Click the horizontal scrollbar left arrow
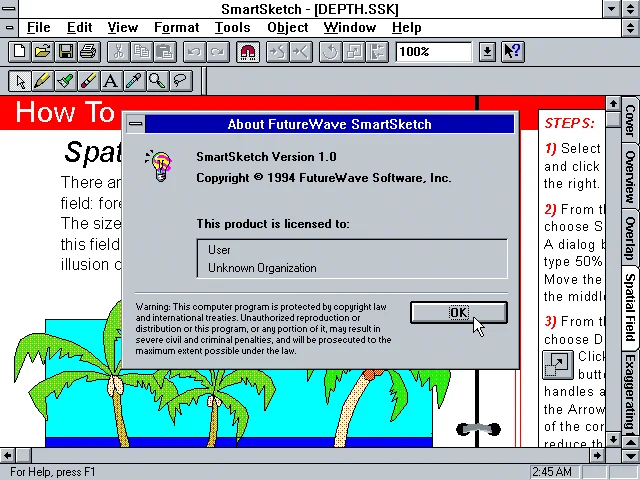Screen dimensions: 640x480 click(7, 455)
